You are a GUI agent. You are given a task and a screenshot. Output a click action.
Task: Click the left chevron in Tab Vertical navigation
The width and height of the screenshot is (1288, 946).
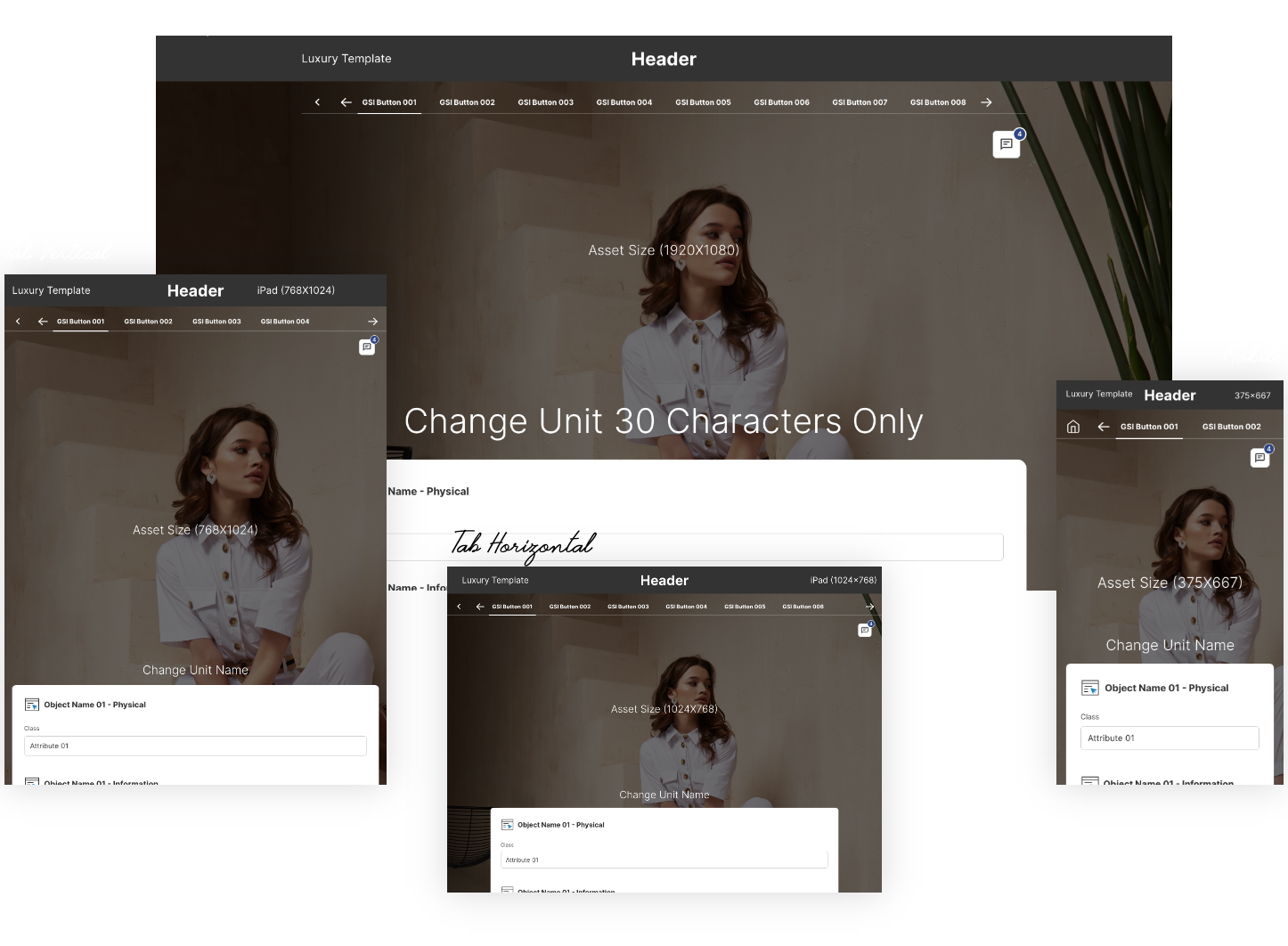pyautogui.click(x=18, y=322)
